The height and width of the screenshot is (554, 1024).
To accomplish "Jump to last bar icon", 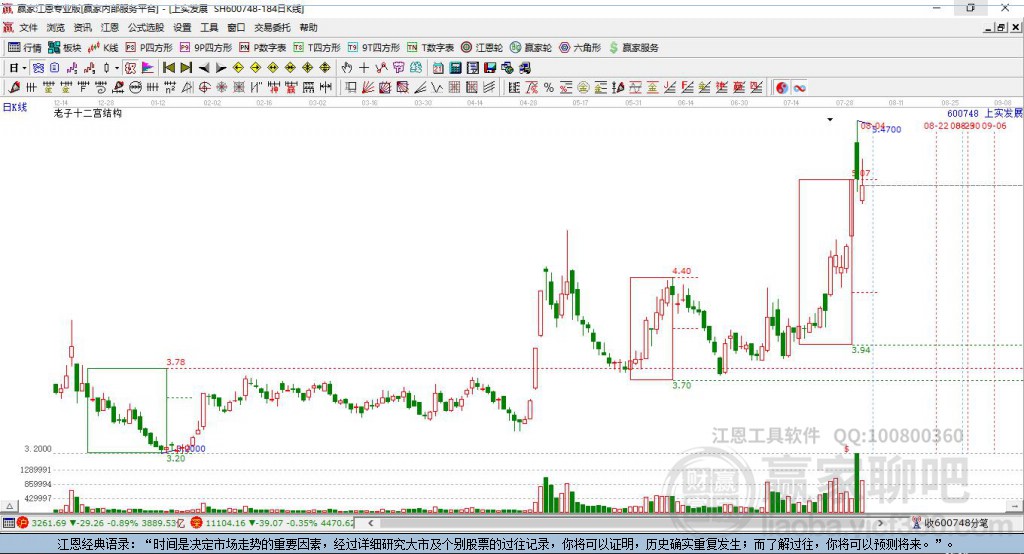I will click(186, 68).
